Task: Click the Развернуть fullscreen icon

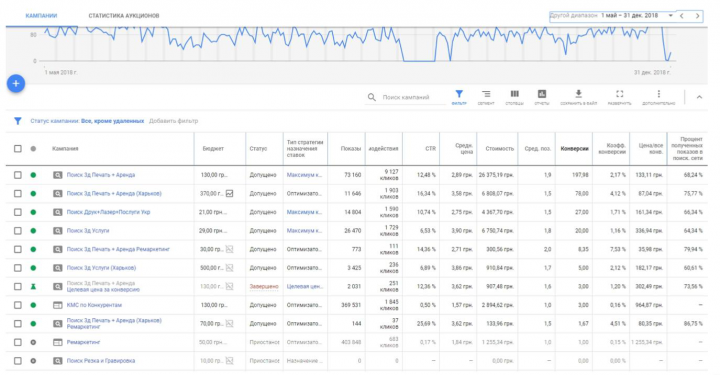Action: [619, 94]
